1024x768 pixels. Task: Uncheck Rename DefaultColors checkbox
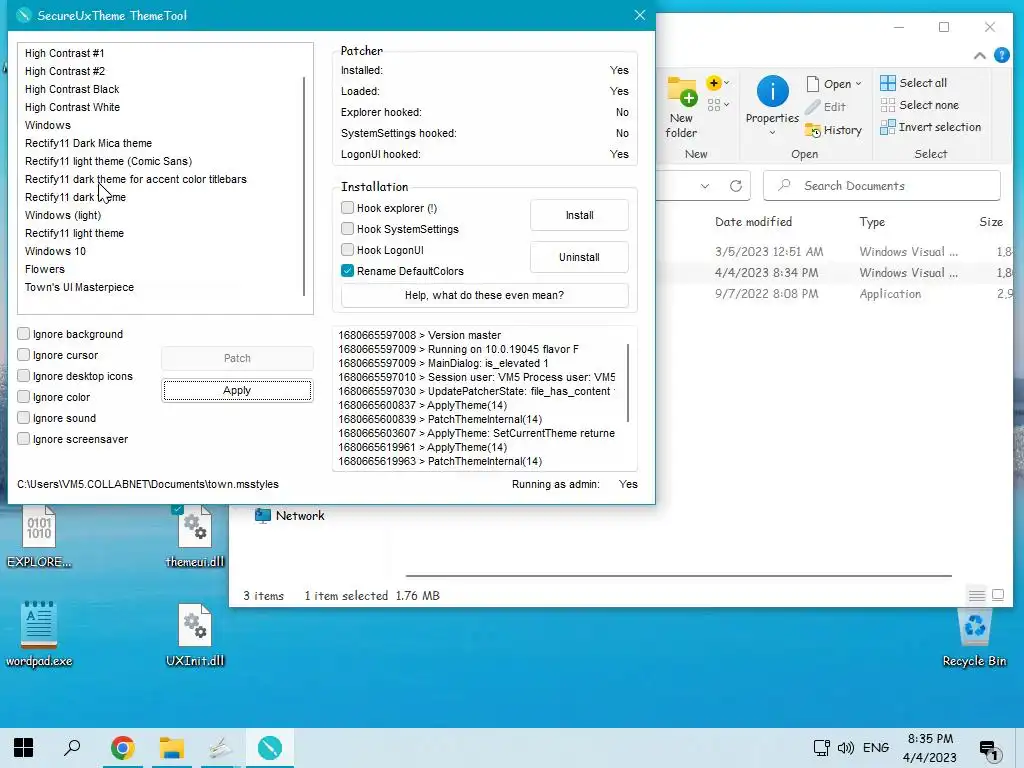click(347, 270)
